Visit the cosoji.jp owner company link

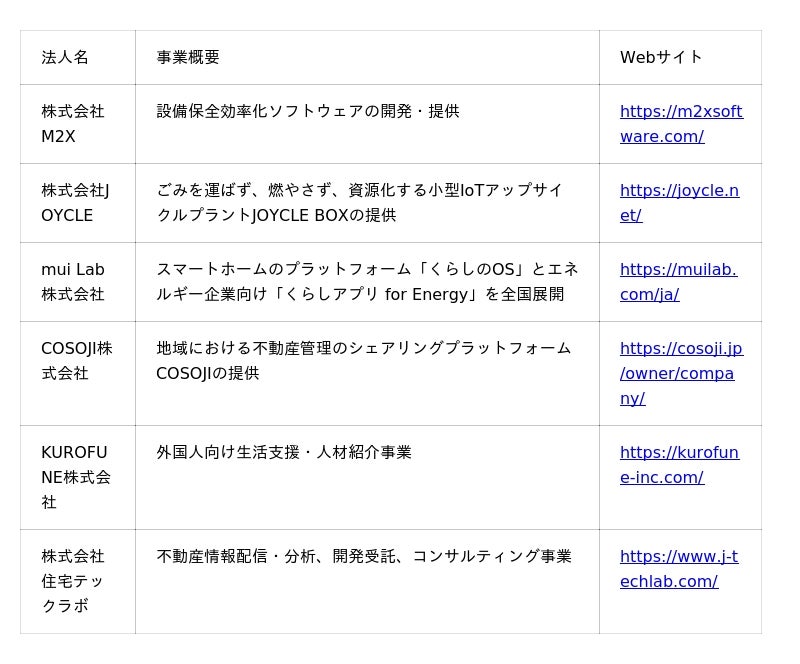click(x=680, y=349)
